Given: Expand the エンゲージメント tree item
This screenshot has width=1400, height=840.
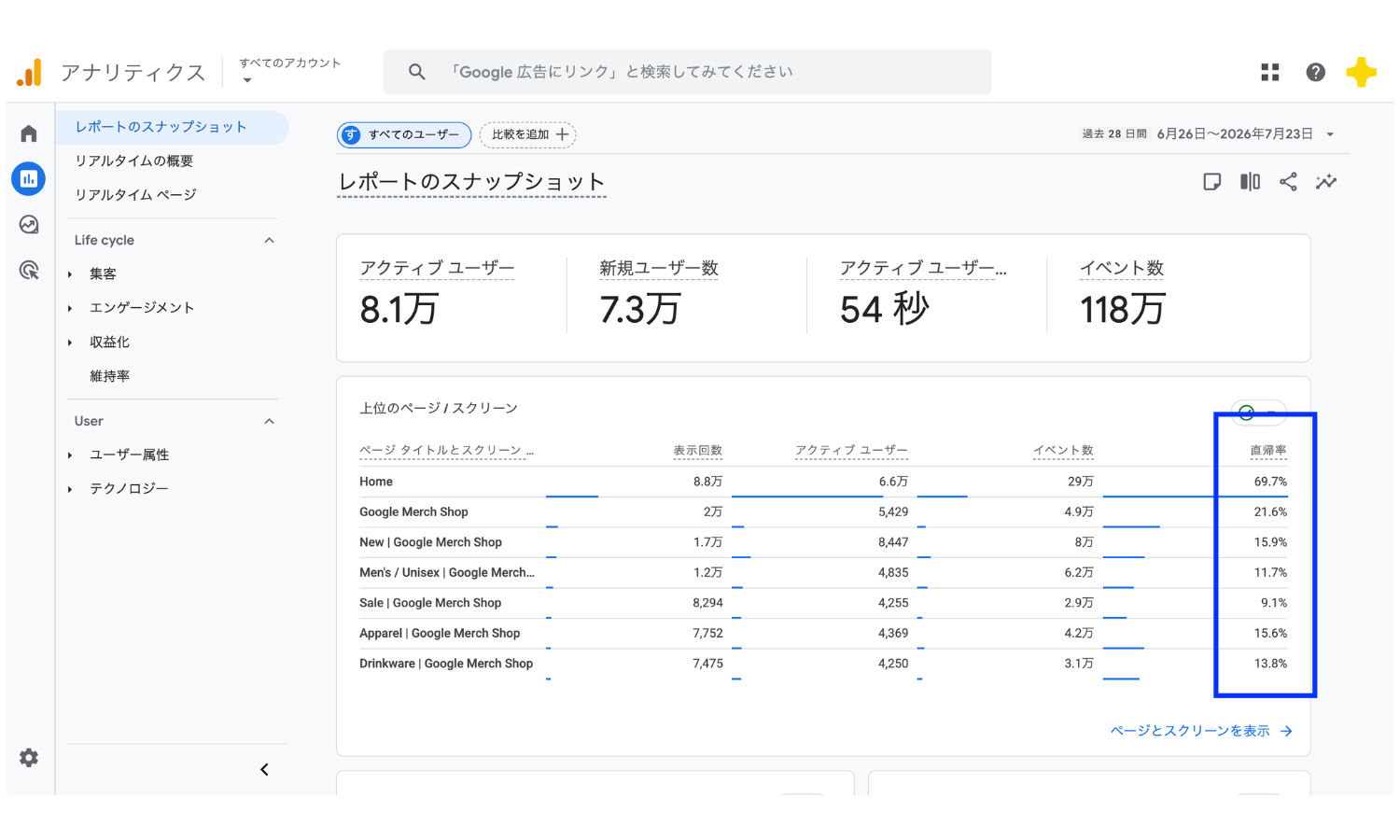Looking at the screenshot, I should click(70, 308).
